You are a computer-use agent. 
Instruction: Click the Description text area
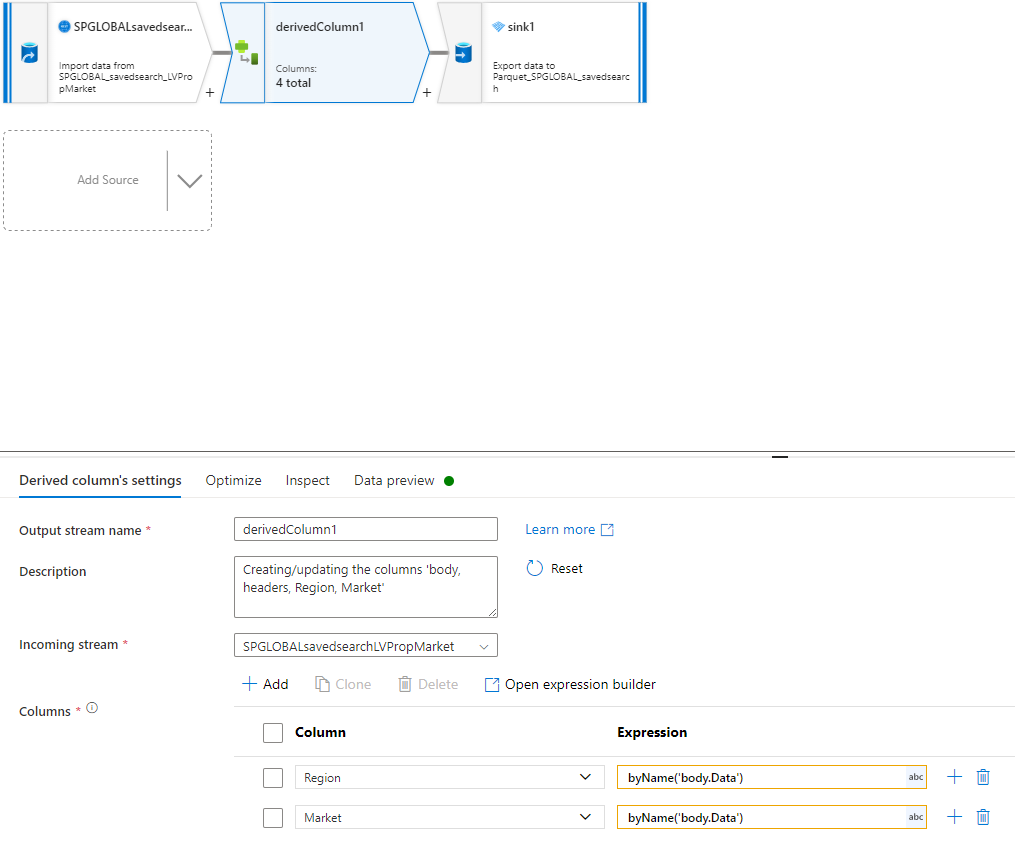point(366,587)
